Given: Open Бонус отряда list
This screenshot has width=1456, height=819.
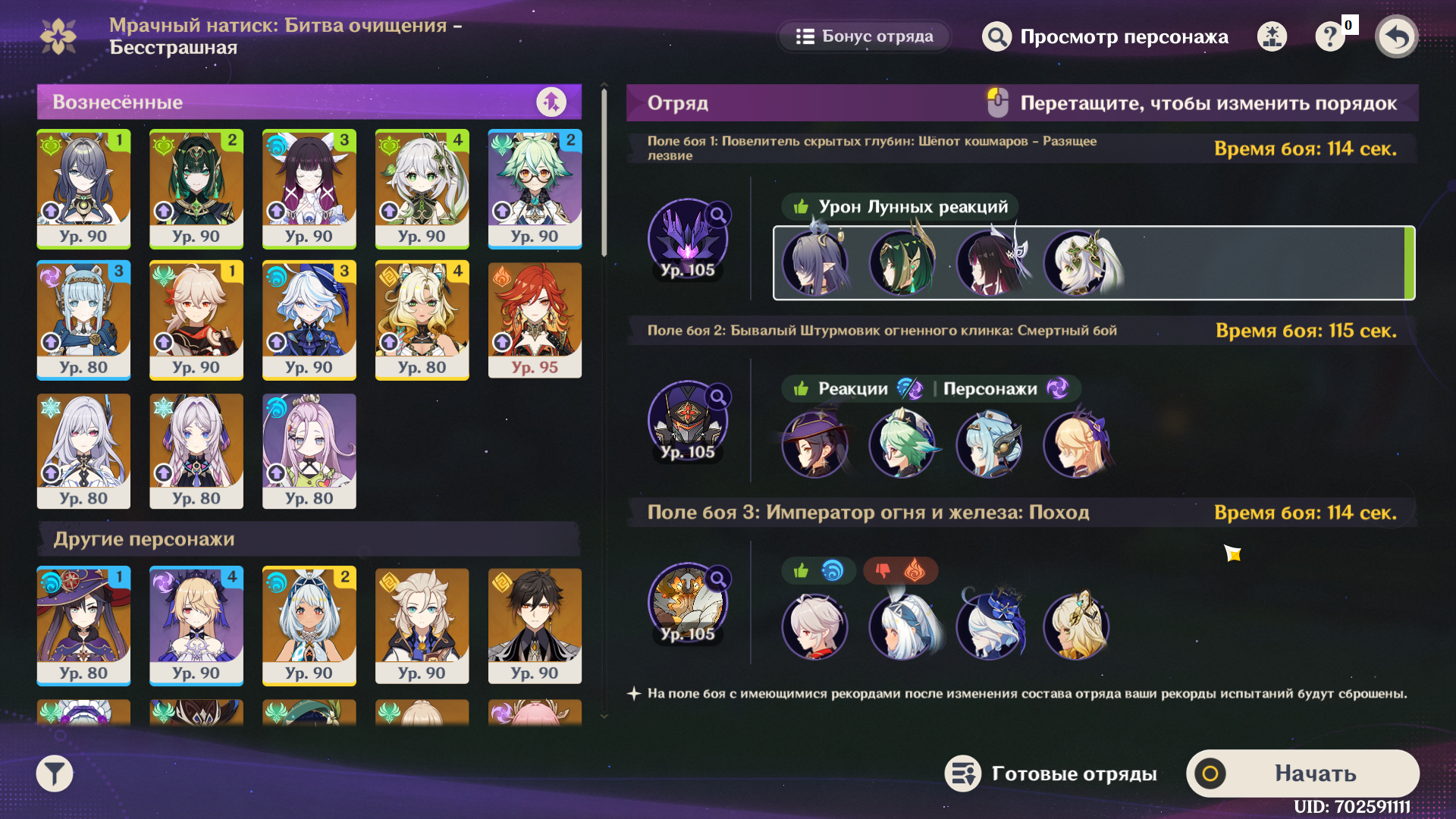Looking at the screenshot, I should point(864,36).
